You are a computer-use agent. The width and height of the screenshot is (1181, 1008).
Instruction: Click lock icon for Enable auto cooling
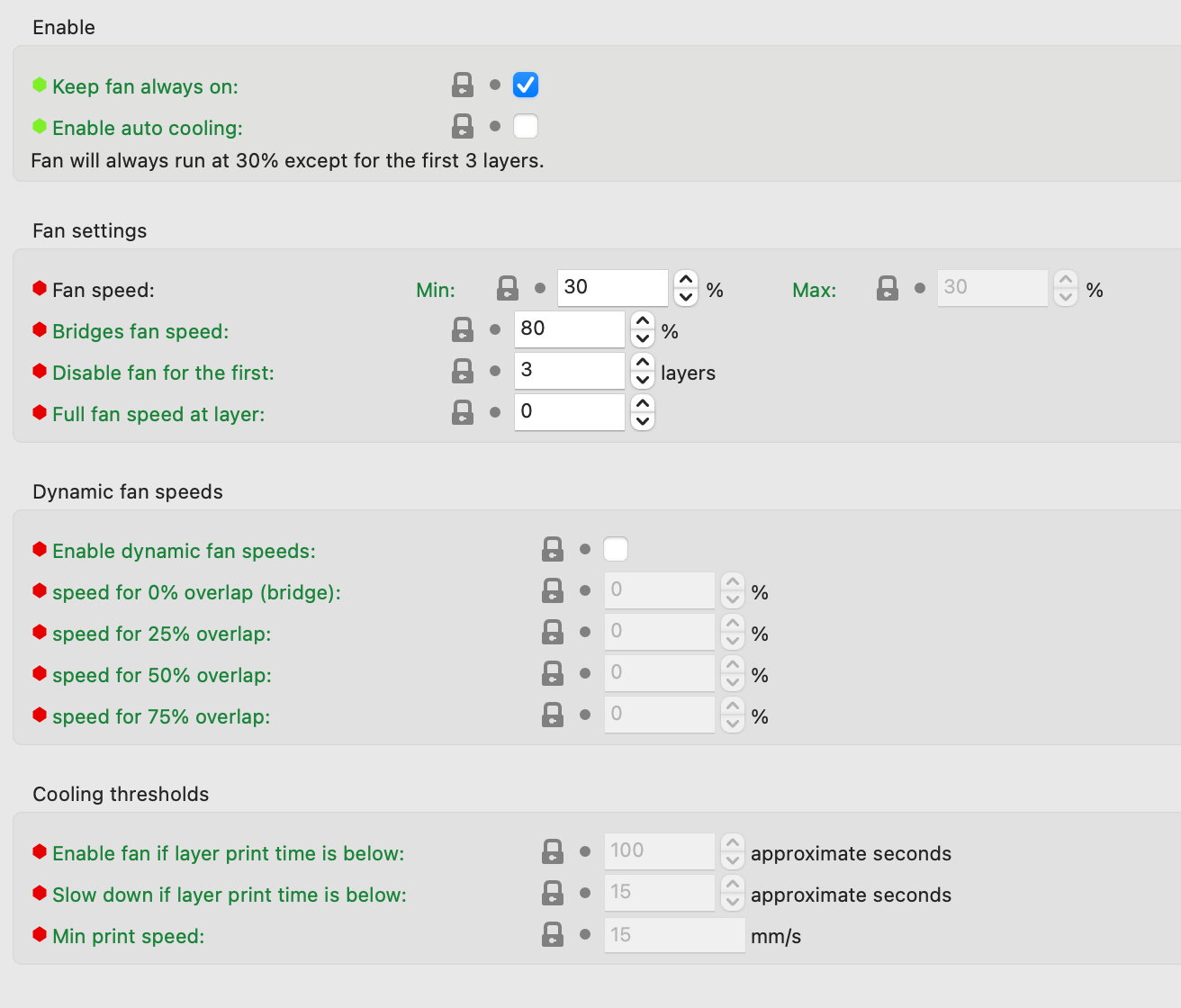(x=463, y=127)
